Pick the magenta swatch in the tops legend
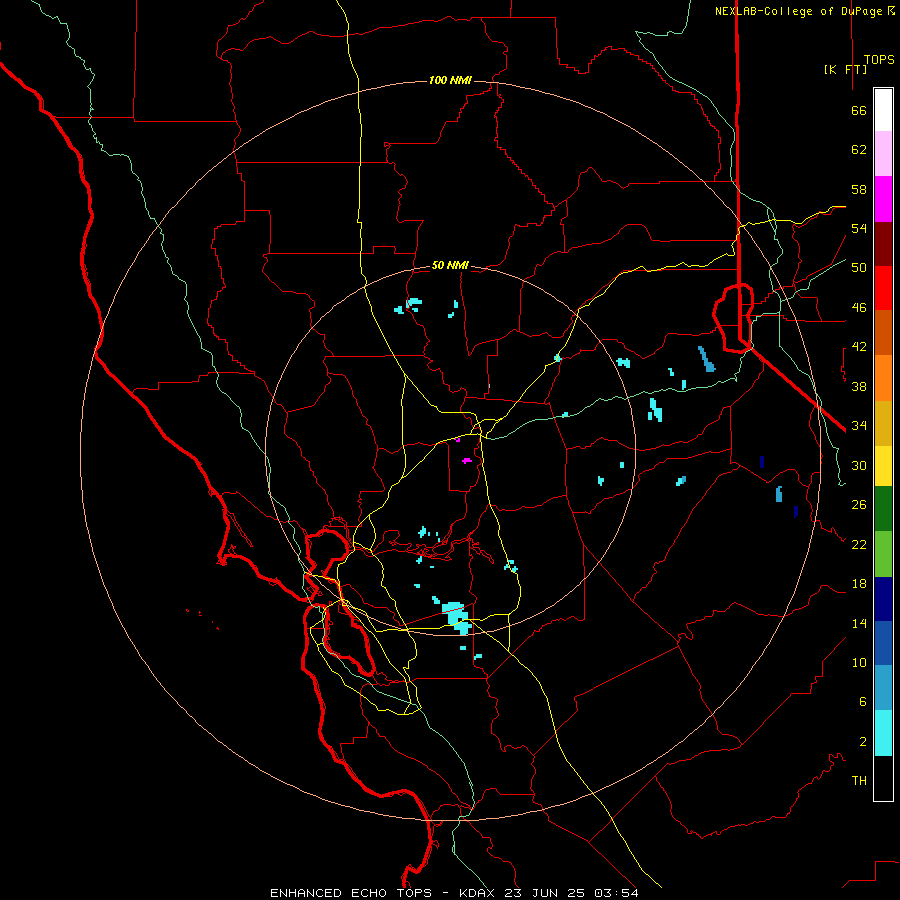Screen dimensions: 900x900 click(883, 199)
